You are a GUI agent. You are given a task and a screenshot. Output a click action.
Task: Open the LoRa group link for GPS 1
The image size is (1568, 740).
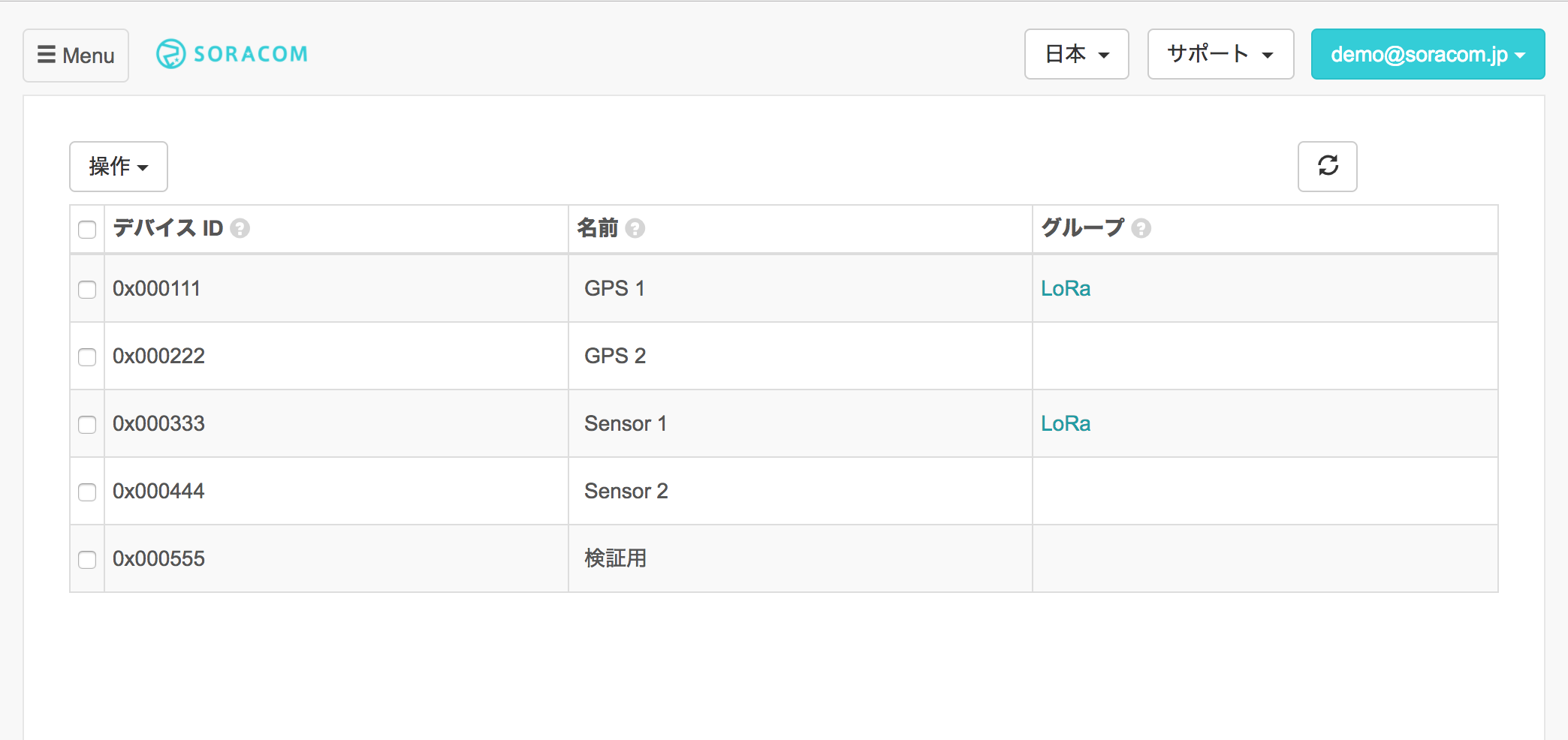click(x=1066, y=288)
